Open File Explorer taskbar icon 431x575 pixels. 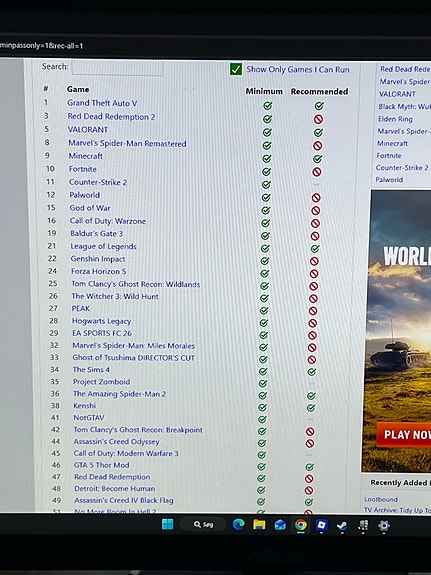259,525
